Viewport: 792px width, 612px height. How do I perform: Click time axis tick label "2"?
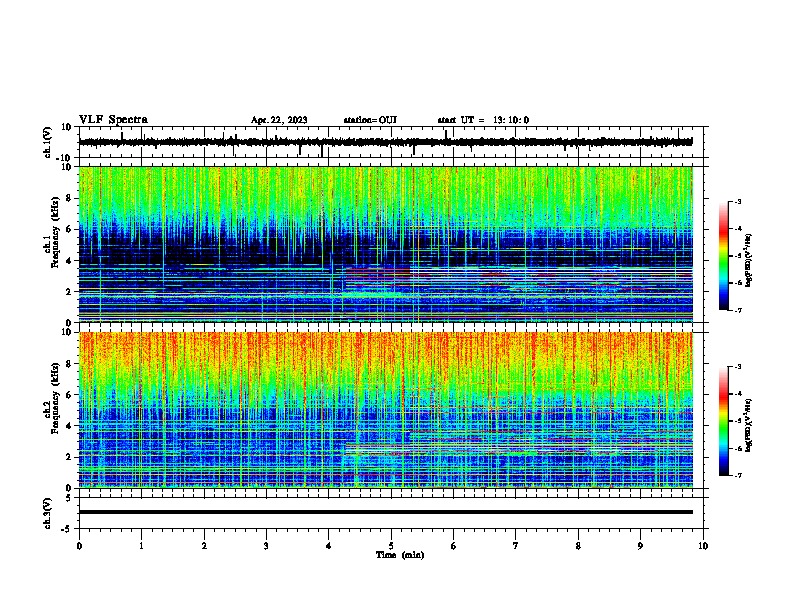[204, 546]
